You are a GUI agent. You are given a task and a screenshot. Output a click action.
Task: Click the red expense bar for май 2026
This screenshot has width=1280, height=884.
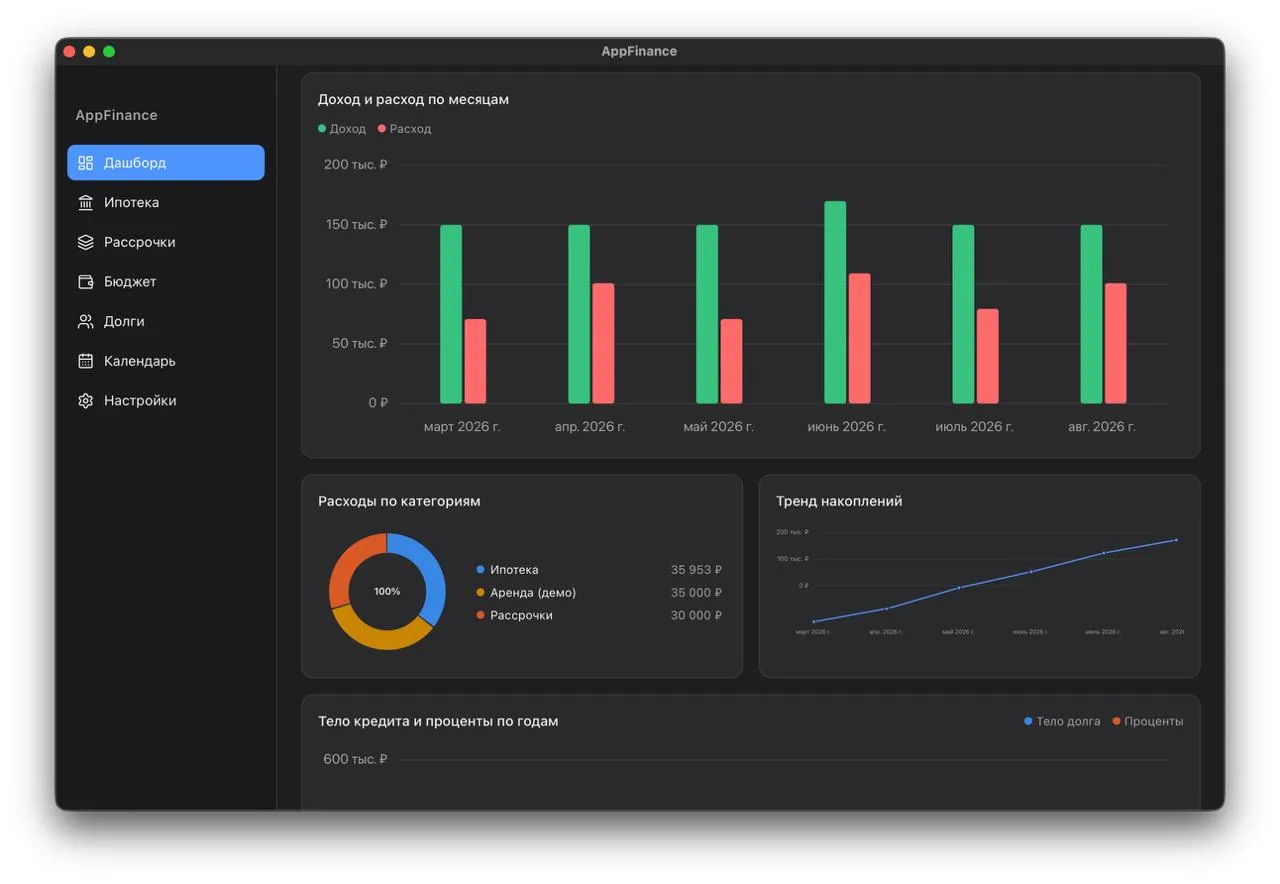731,362
